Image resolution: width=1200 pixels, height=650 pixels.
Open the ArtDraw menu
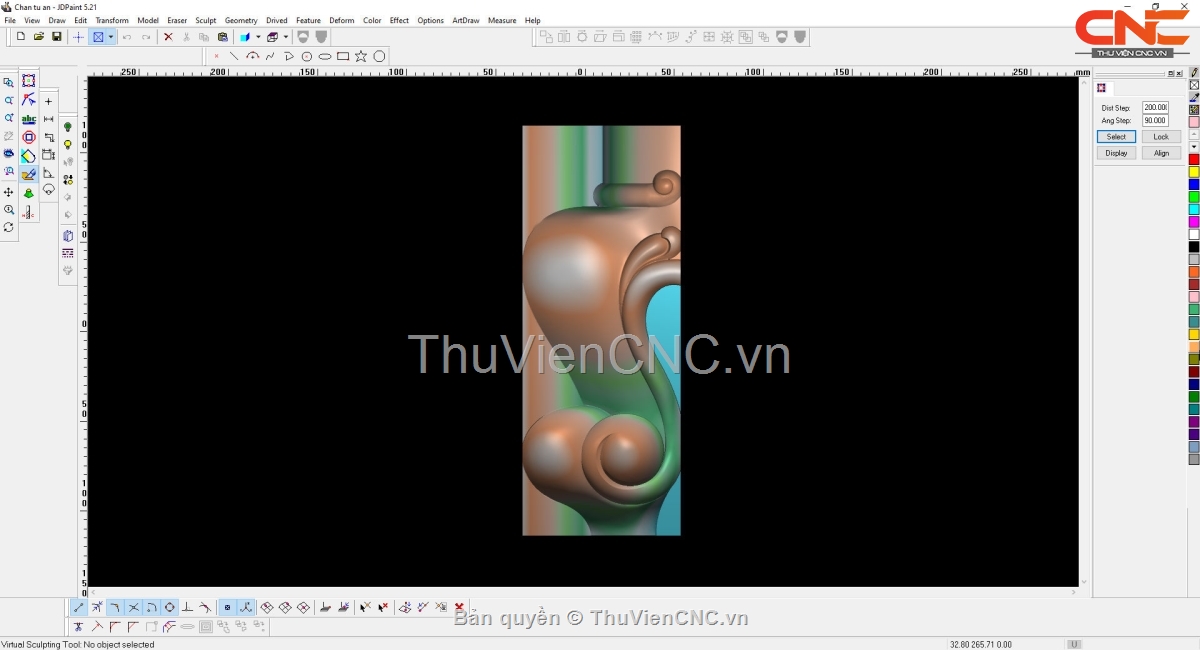pos(465,20)
